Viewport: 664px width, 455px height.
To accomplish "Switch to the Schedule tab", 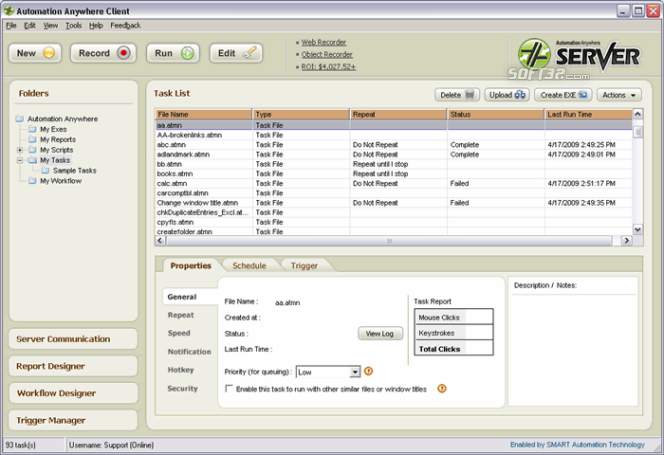I will tap(249, 266).
